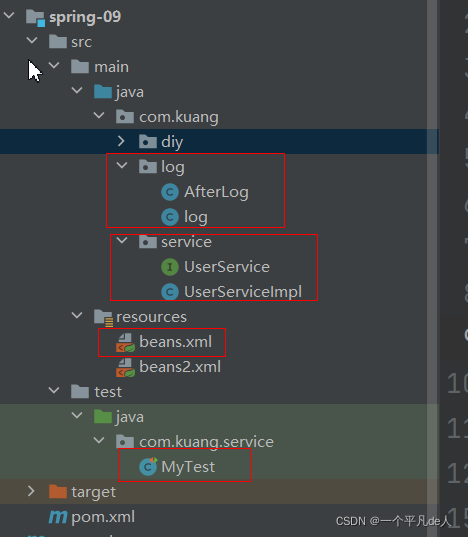
Task: Click the lowercase log class icon
Action: (170, 217)
